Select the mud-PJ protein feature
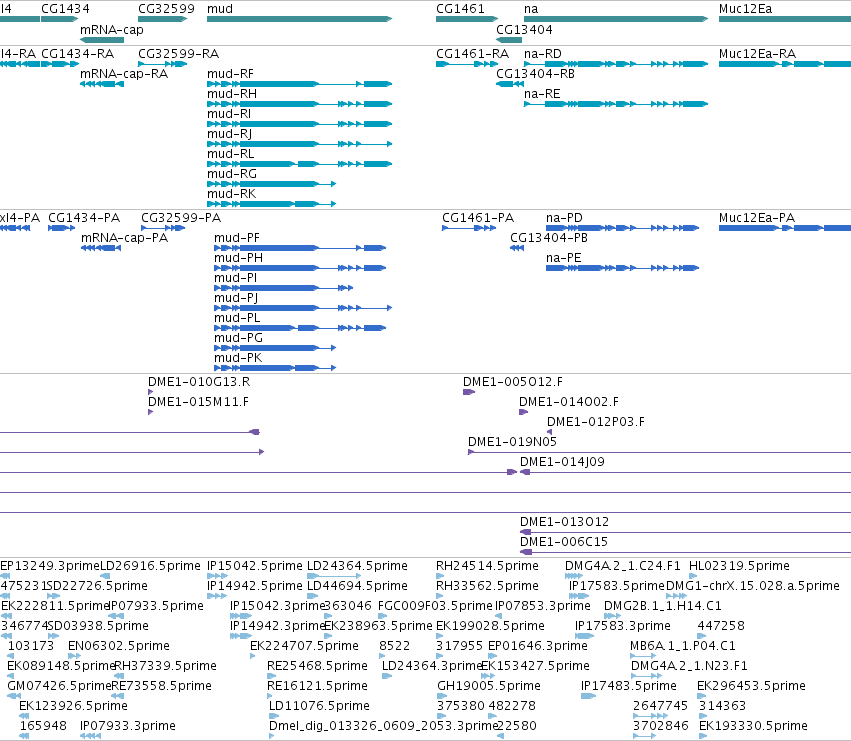This screenshot has width=851, height=741. [x=303, y=308]
